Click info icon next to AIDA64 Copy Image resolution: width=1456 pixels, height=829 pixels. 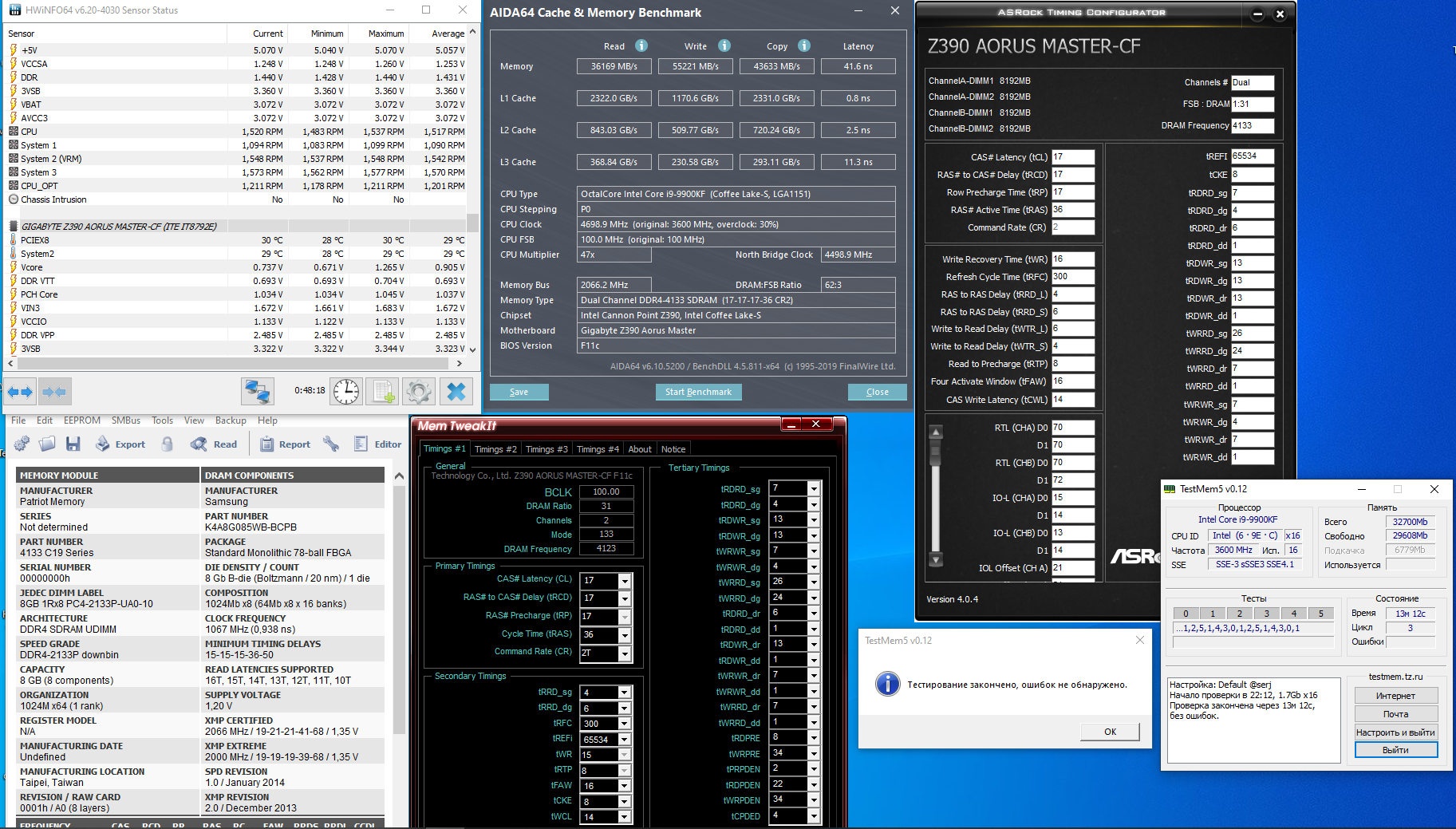click(x=804, y=45)
